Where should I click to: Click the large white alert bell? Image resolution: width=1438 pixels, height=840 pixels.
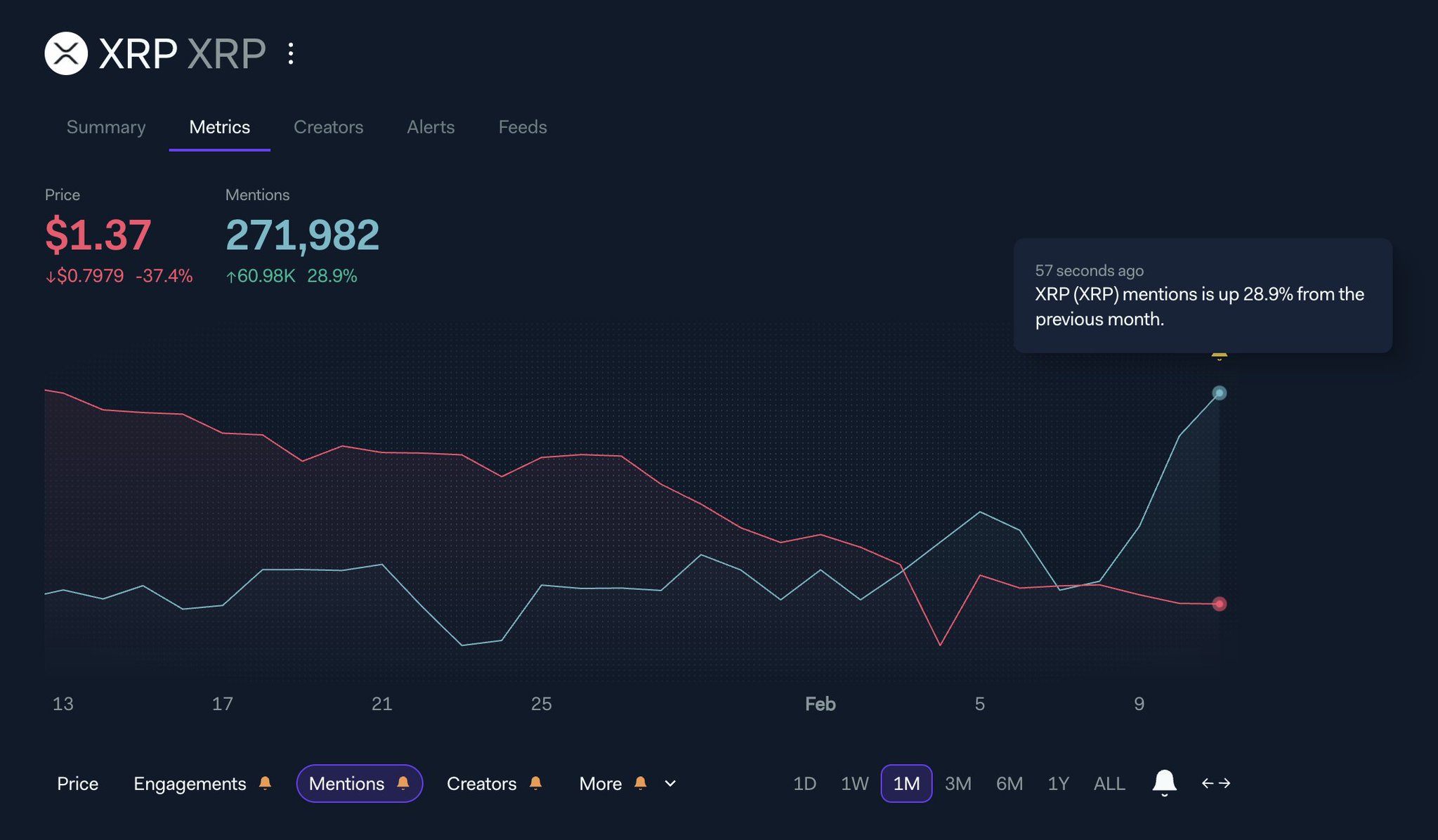coord(1164,782)
